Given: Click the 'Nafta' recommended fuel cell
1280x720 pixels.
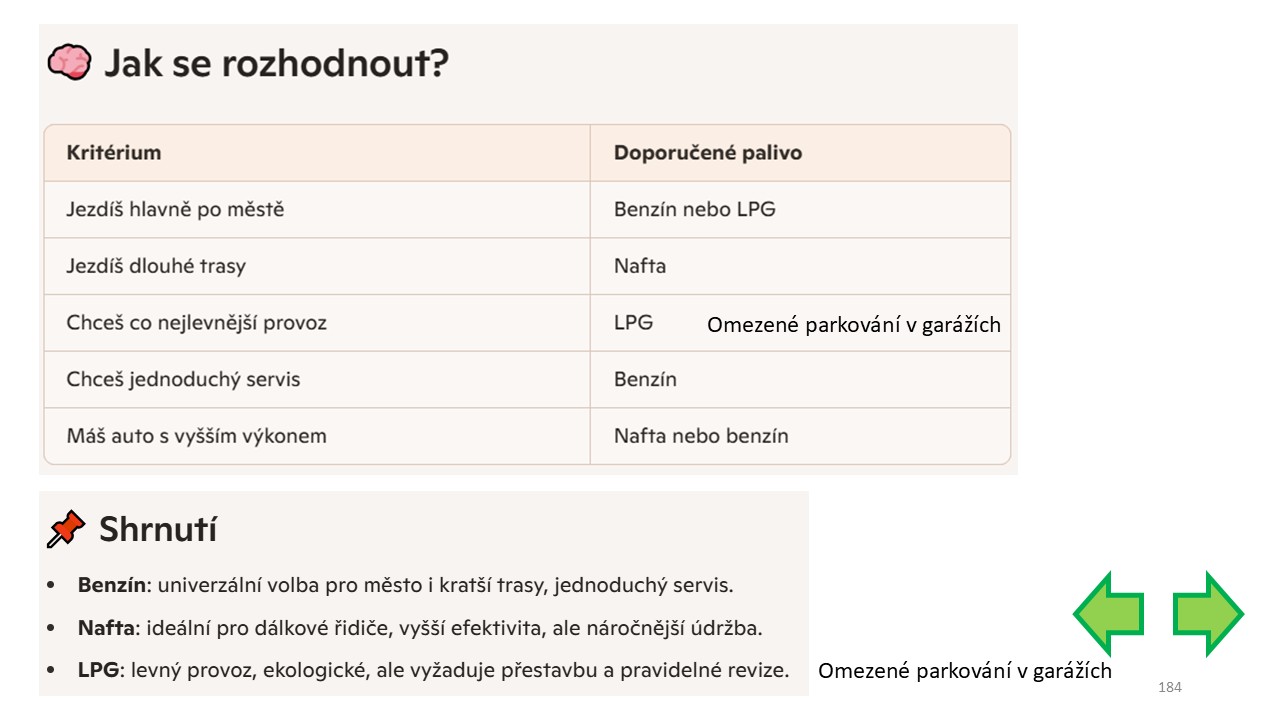Looking at the screenshot, I should (800, 266).
